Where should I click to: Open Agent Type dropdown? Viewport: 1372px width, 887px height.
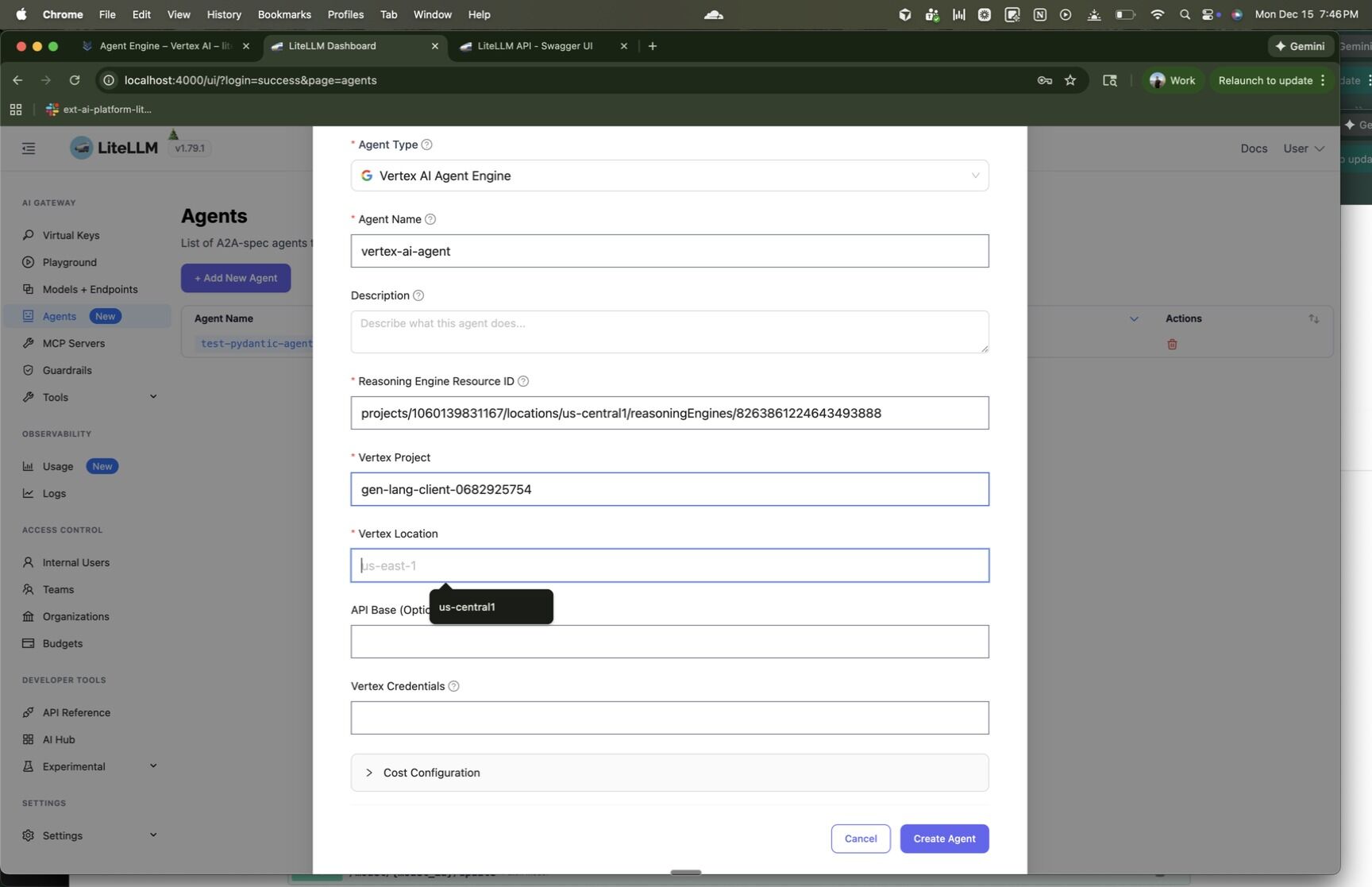click(669, 175)
